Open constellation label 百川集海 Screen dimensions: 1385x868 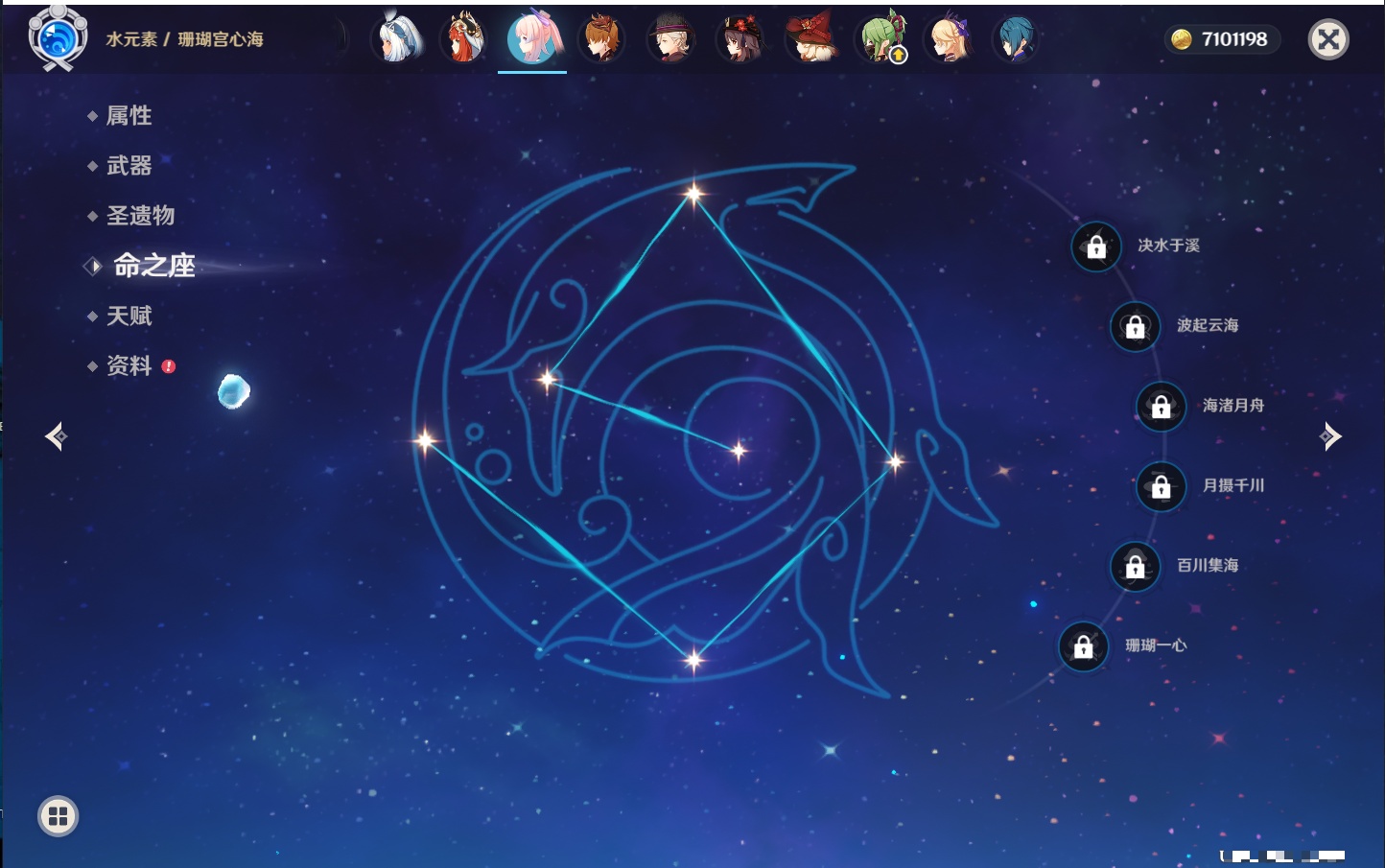pos(1208,565)
